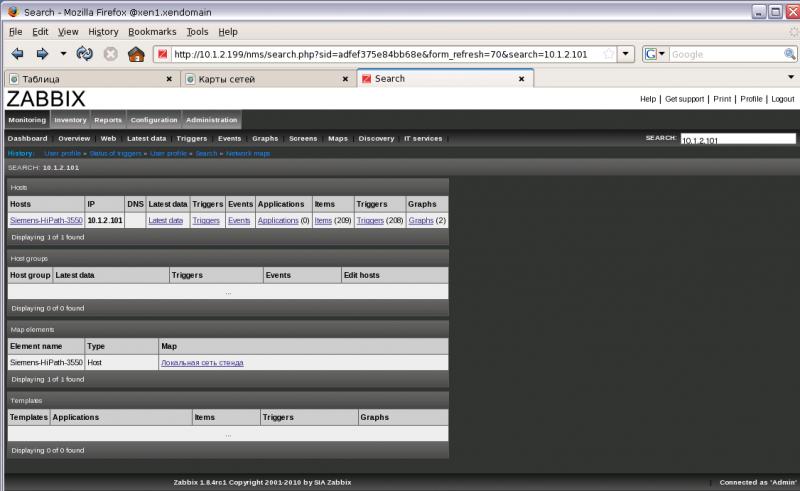Screen dimensions: 800x491
Task: Open the Triggers (208) link
Action: (x=370, y=220)
